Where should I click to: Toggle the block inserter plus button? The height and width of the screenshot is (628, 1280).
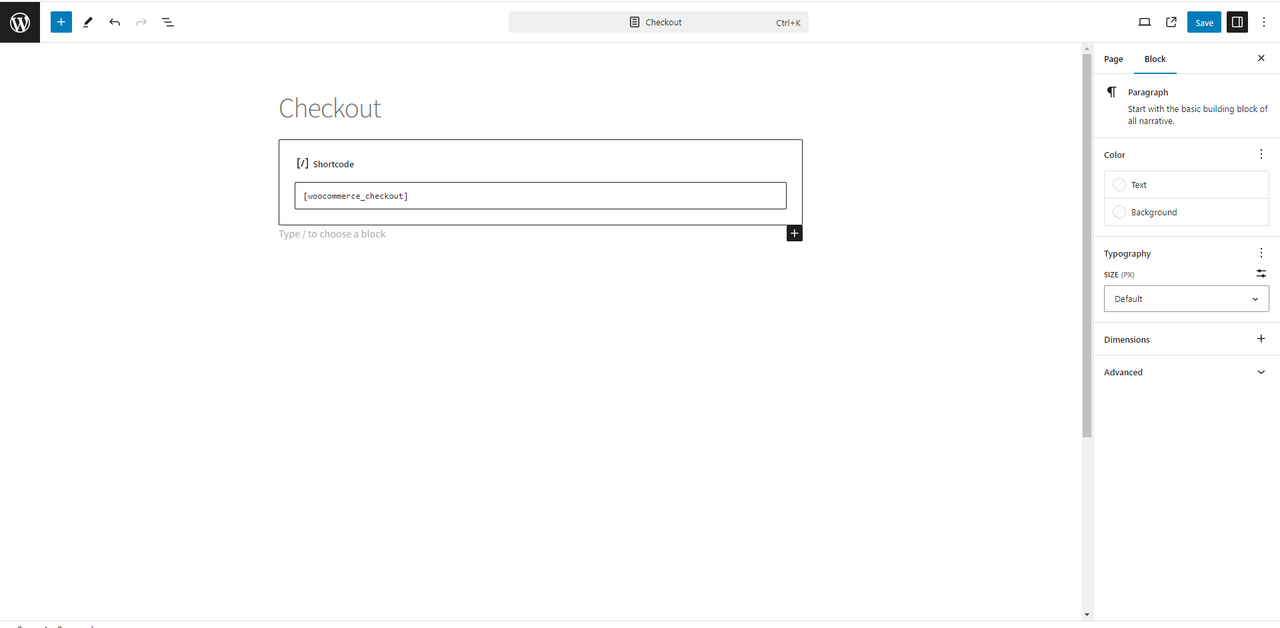(61, 22)
